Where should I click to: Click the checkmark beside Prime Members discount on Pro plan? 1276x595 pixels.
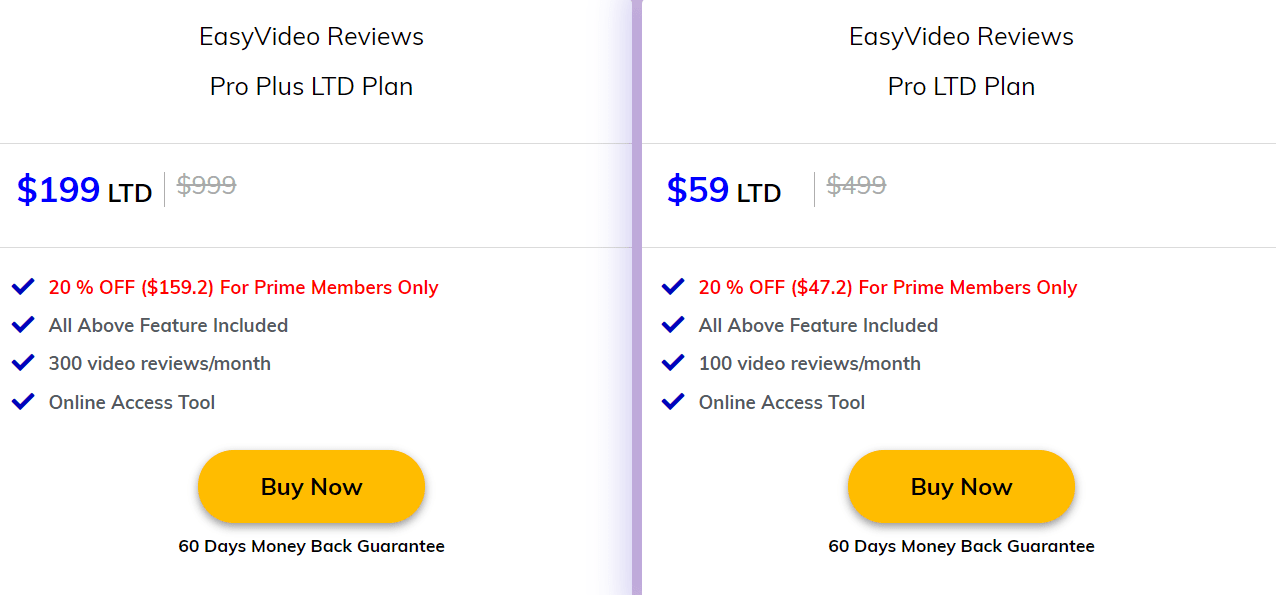pyautogui.click(x=673, y=287)
